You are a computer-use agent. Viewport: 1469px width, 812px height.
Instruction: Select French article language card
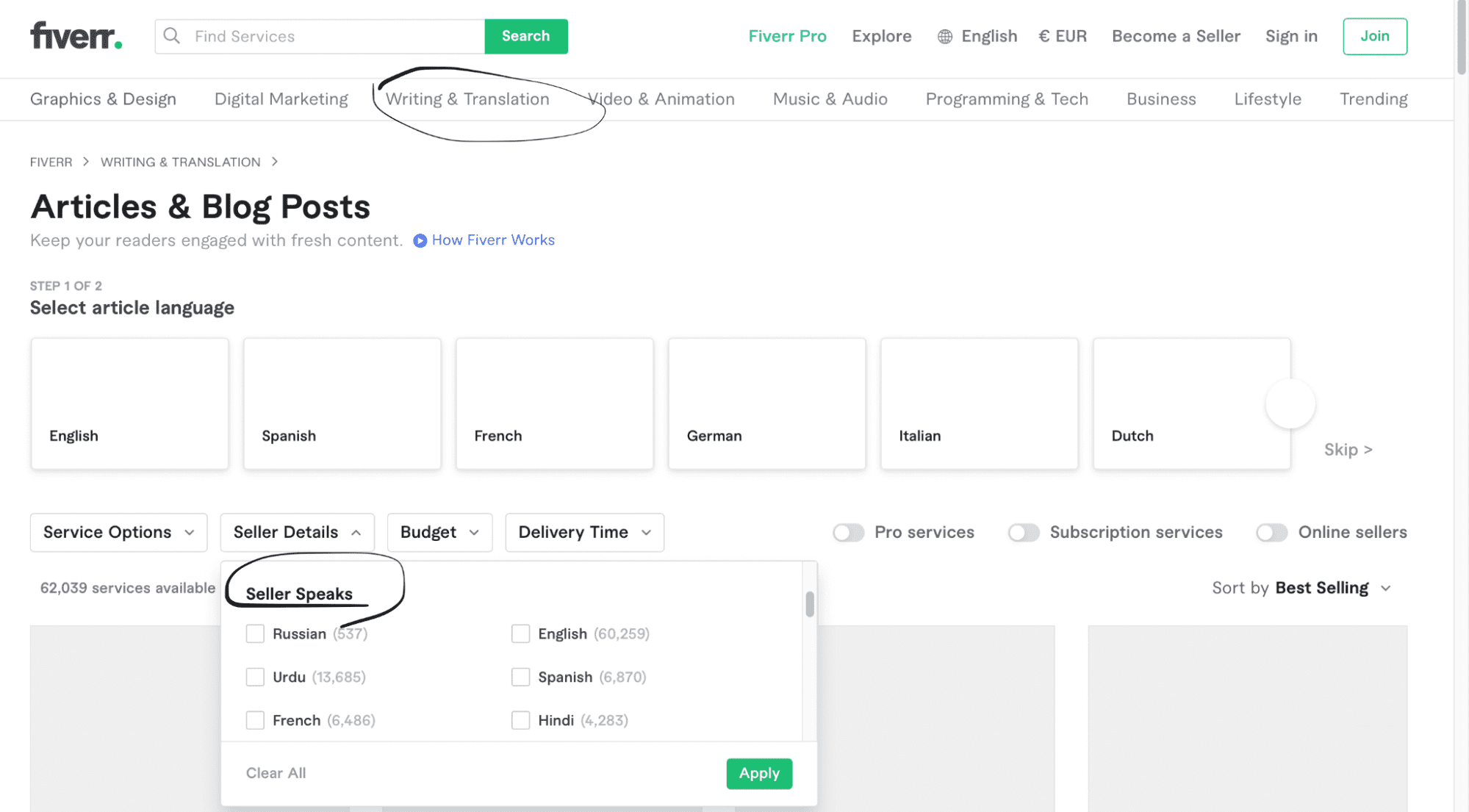[x=554, y=403]
